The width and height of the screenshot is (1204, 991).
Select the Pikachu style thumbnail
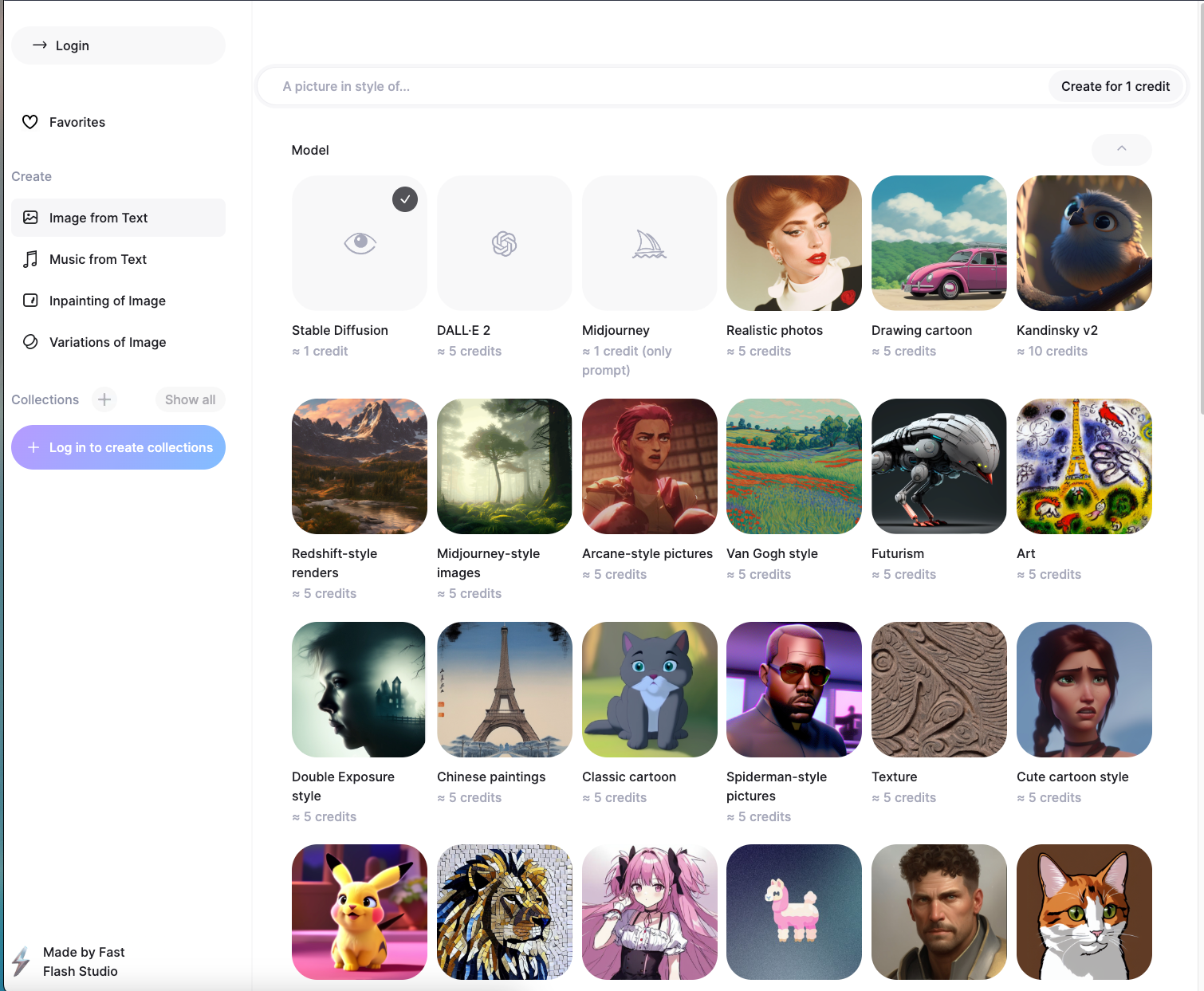click(360, 912)
